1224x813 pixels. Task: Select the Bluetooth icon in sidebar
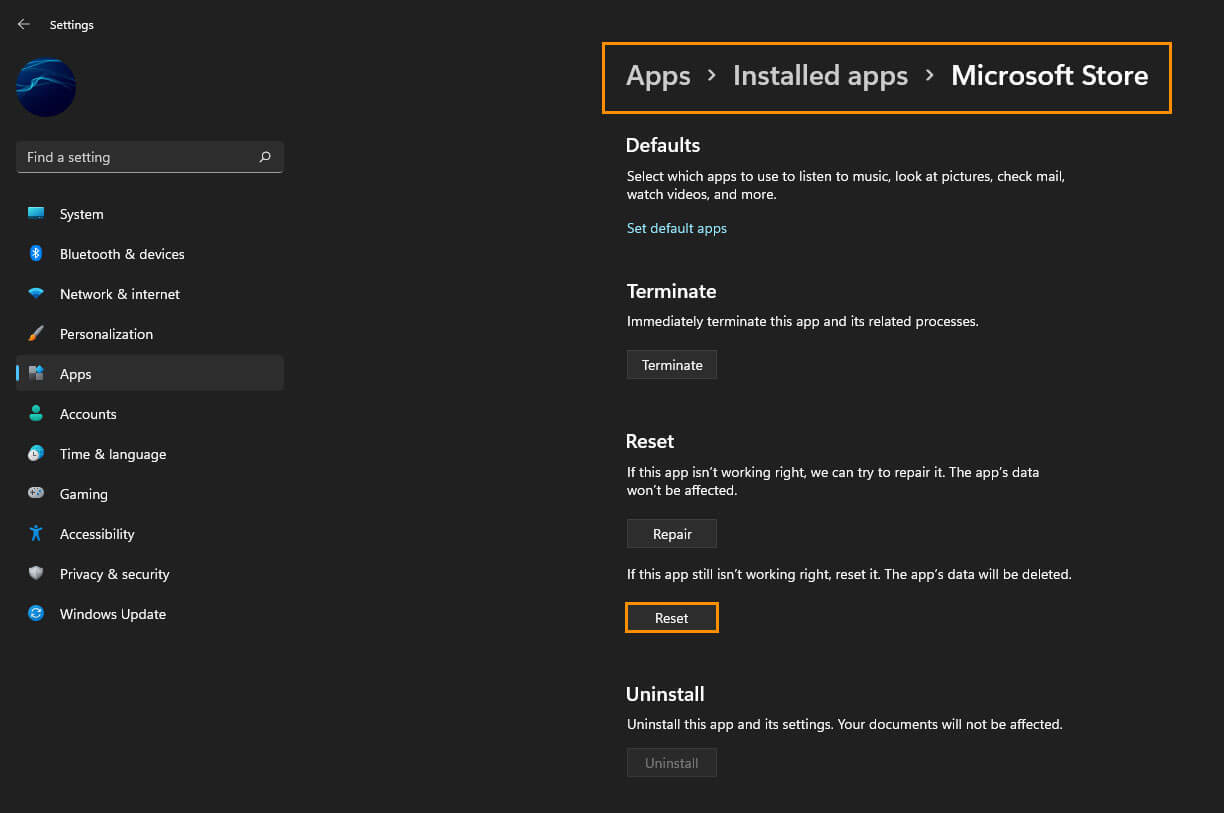tap(36, 254)
